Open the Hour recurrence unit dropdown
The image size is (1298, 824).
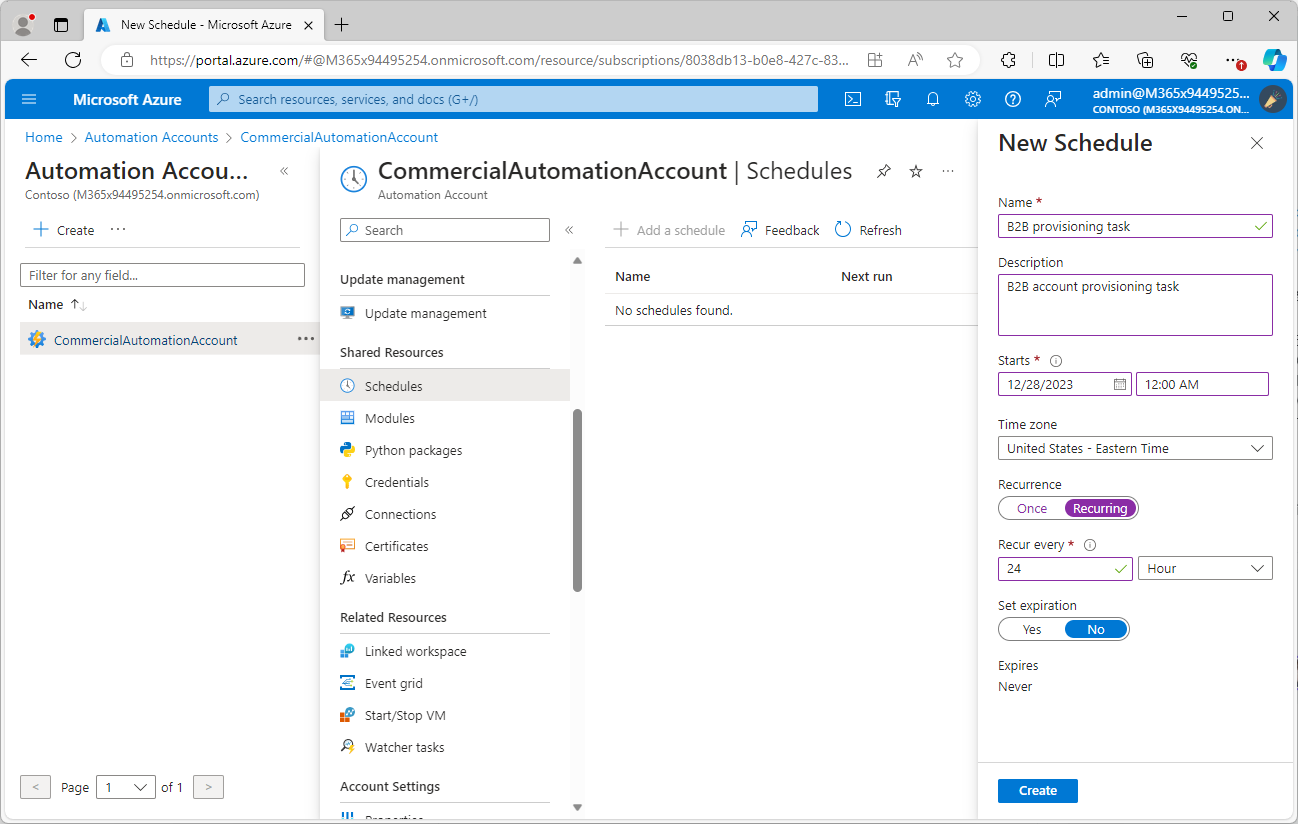click(x=1205, y=568)
